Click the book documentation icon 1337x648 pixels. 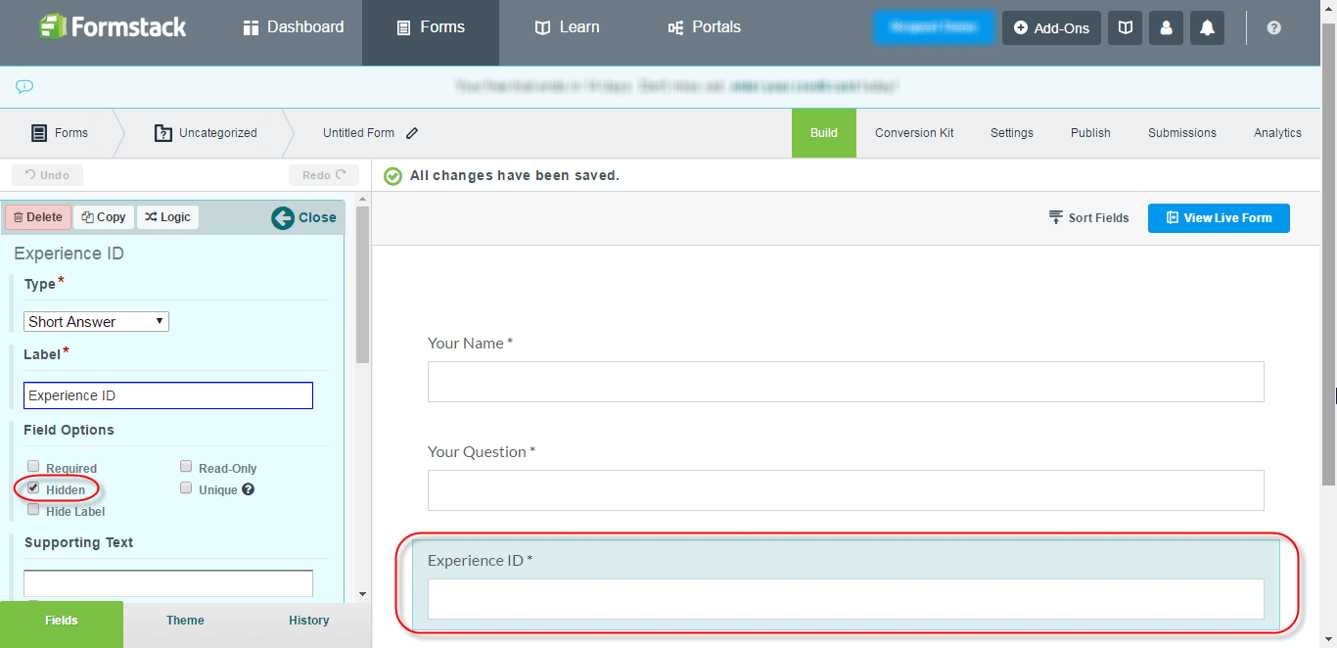[1125, 28]
